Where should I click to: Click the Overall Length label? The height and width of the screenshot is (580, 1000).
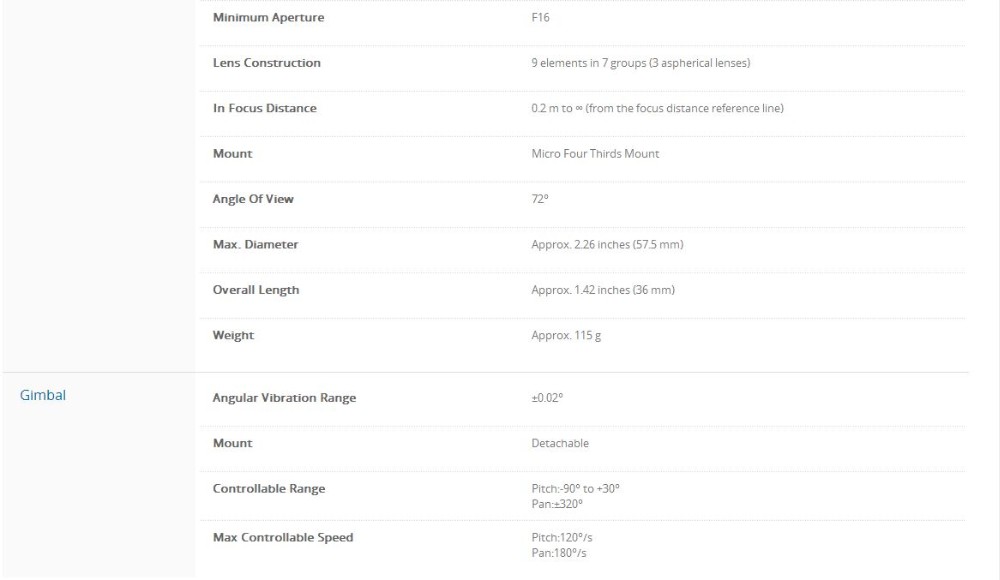pyautogui.click(x=256, y=290)
